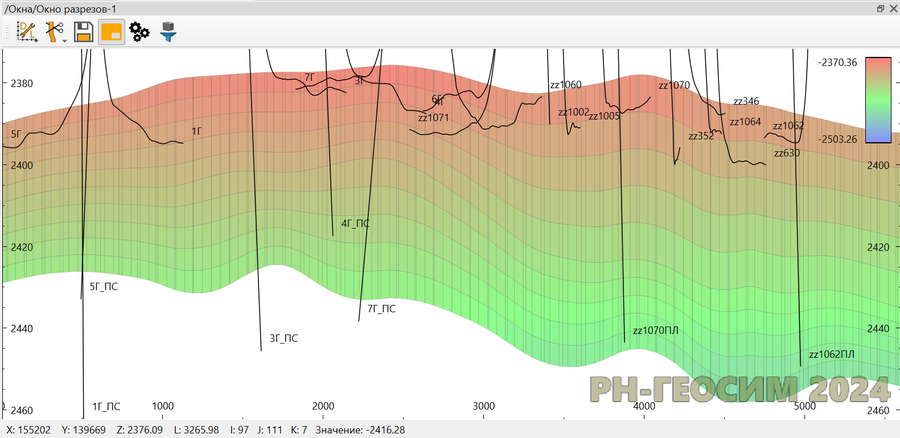Click the D/L axes chart tool icon

click(27, 31)
